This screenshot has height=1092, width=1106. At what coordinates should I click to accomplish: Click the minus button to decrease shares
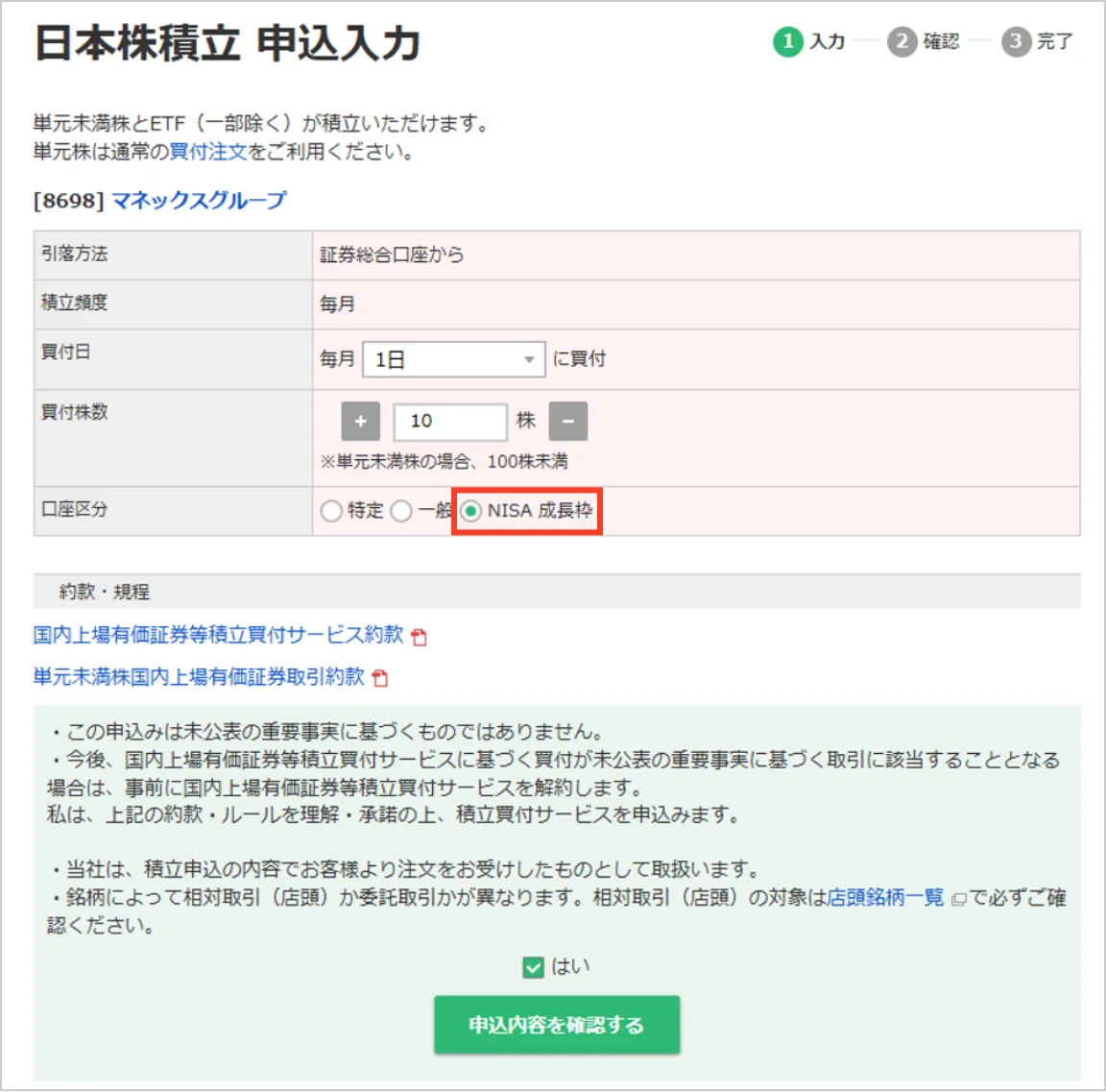(x=567, y=422)
